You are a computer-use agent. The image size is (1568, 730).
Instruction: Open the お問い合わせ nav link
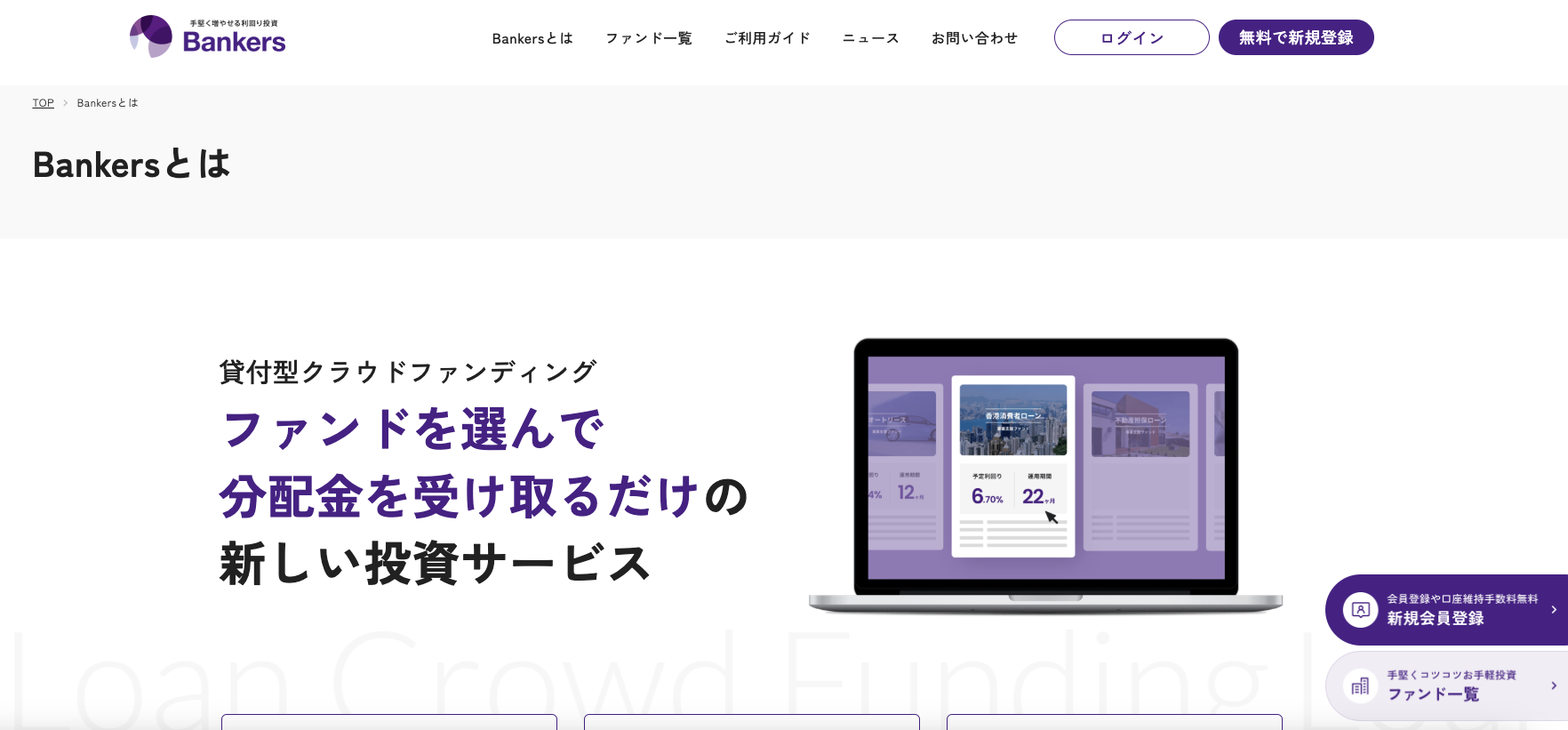974,38
